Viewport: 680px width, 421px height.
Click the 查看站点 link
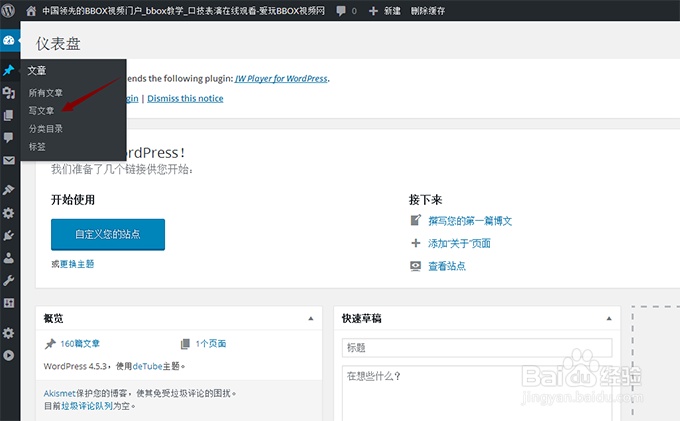447,266
